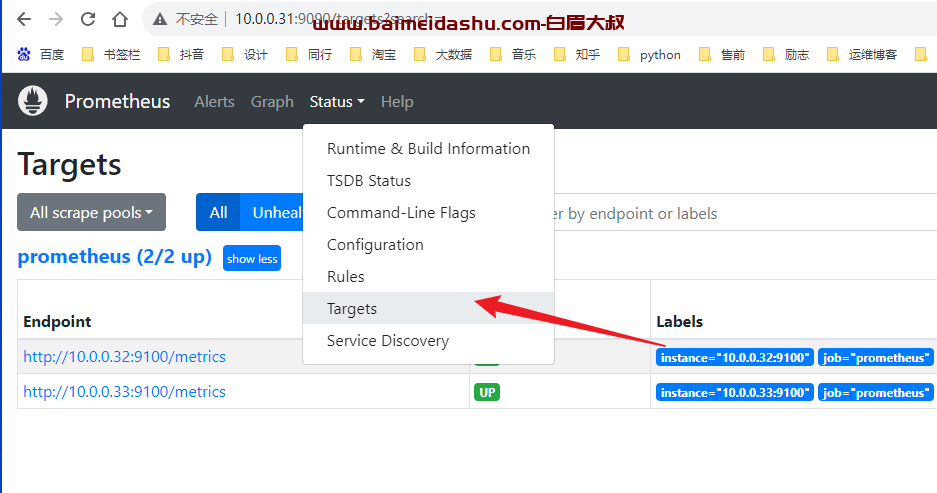Open the 大数据 bookmark folder

(x=443, y=54)
